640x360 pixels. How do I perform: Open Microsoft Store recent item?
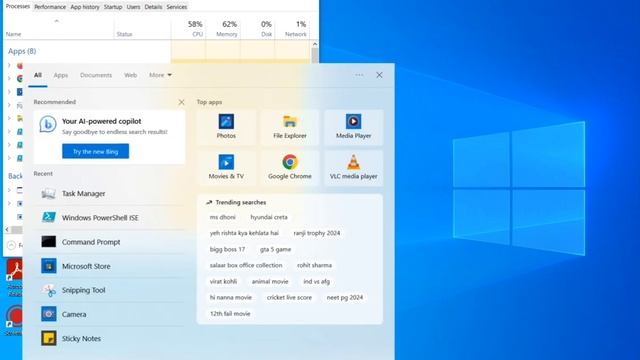point(109,266)
